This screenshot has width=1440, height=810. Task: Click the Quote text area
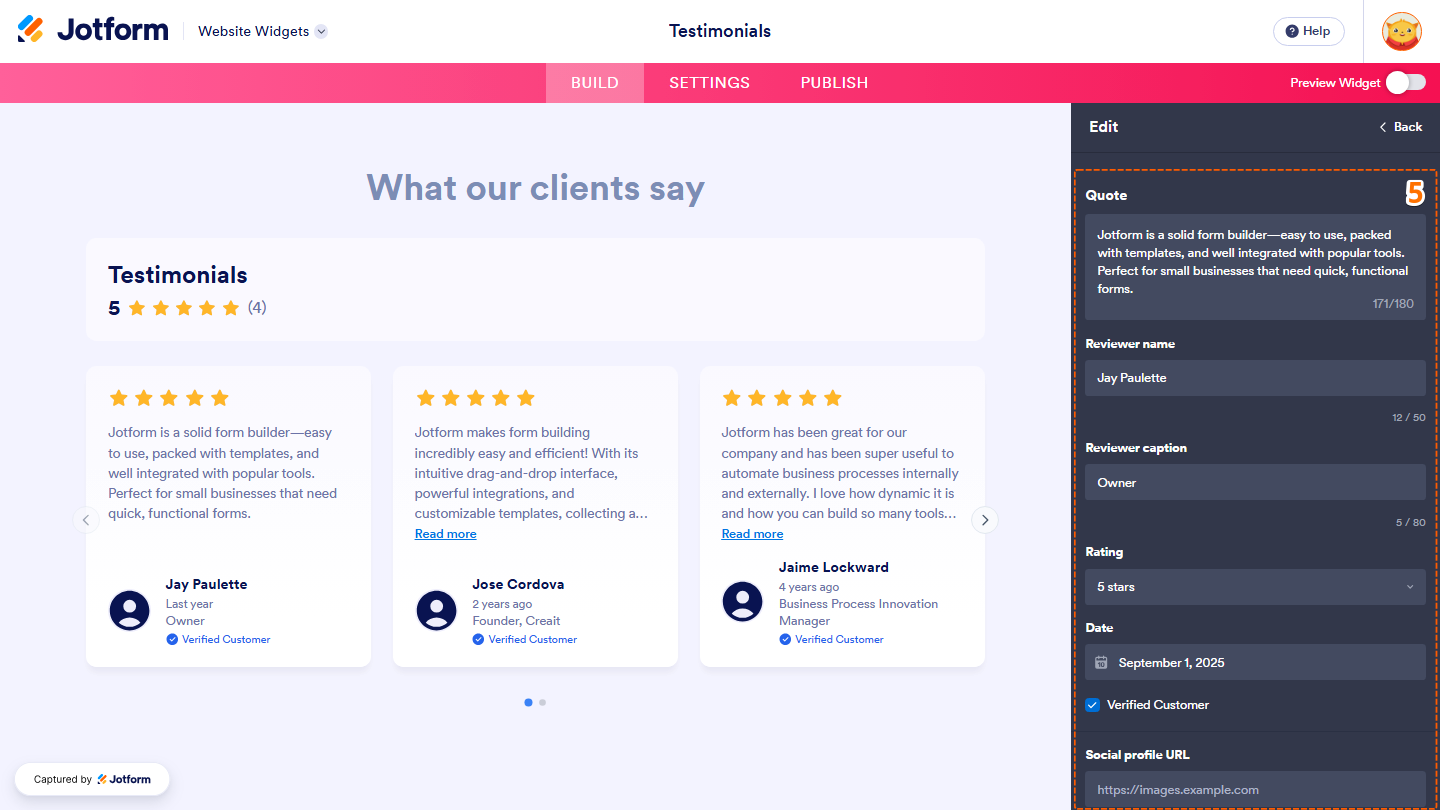pos(1255,267)
